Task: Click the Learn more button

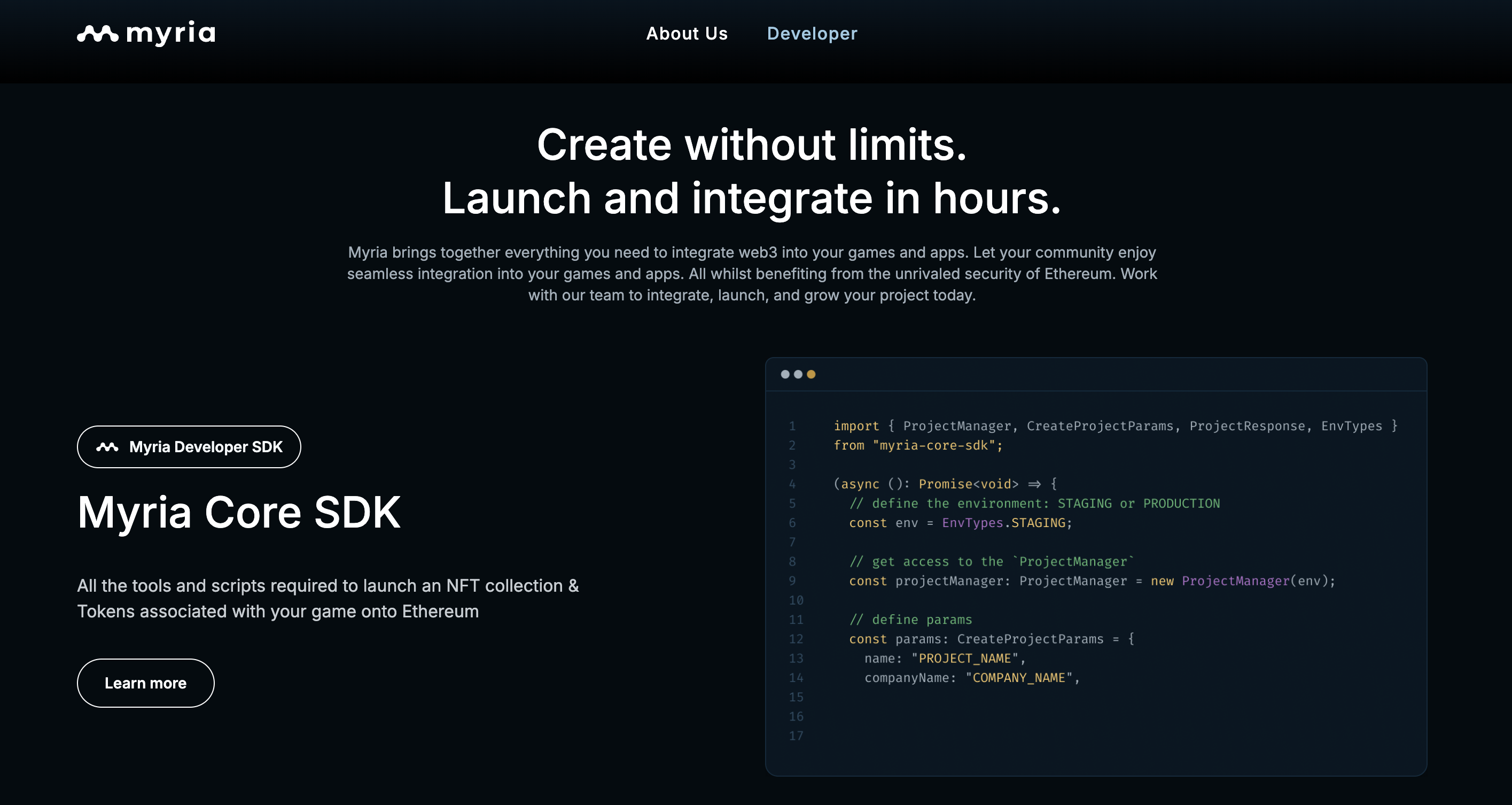Action: (145, 683)
